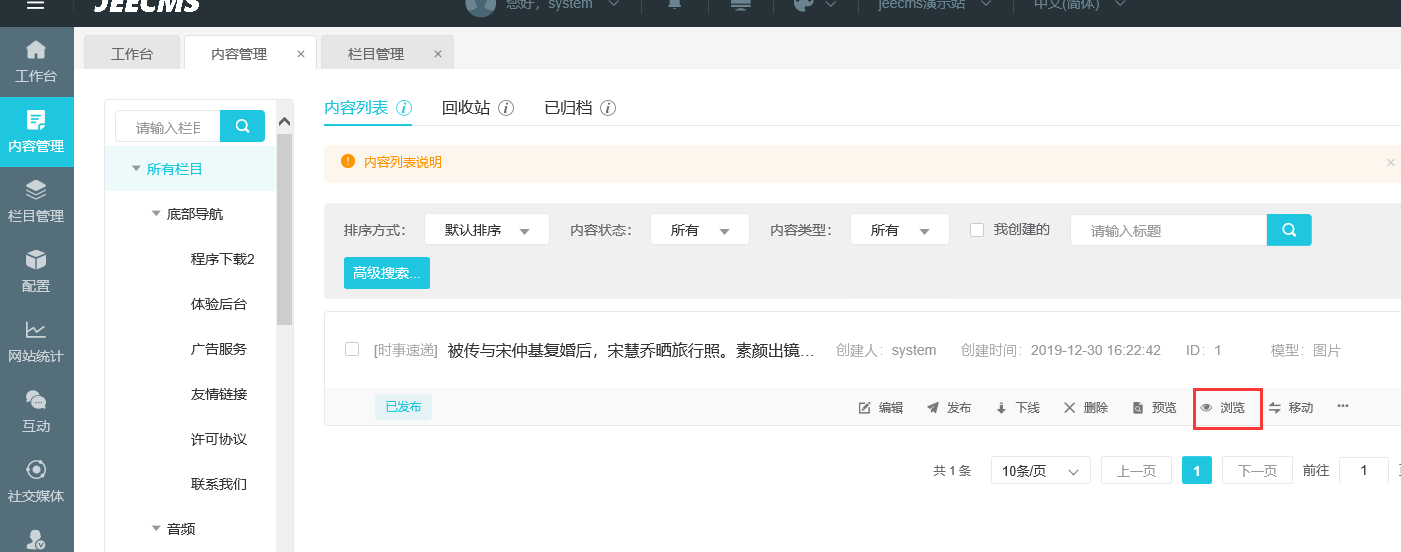Open the 回收站 section tab

466,108
